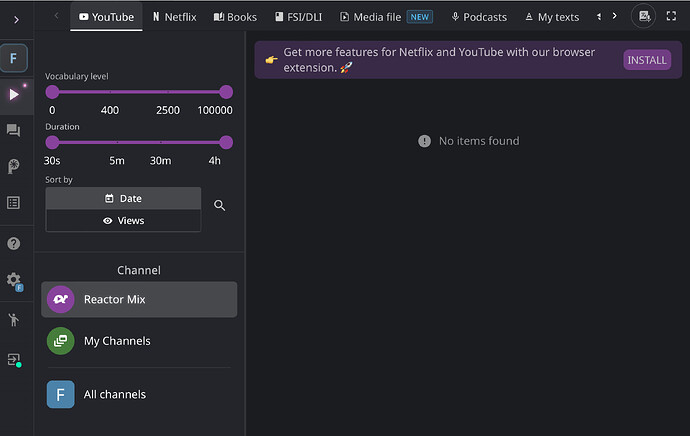Open settings gear icon in sidebar
This screenshot has height=436, width=690.
pos(14,280)
